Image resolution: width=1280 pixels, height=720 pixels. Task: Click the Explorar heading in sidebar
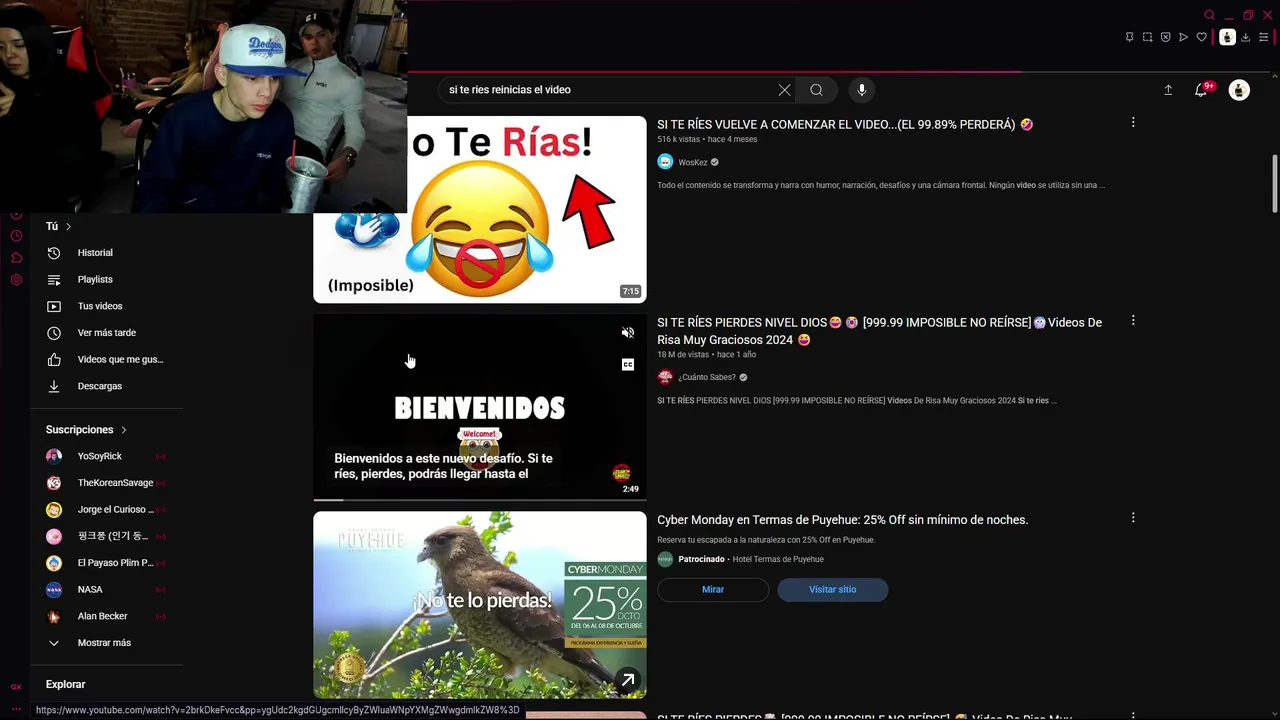pyautogui.click(x=65, y=685)
